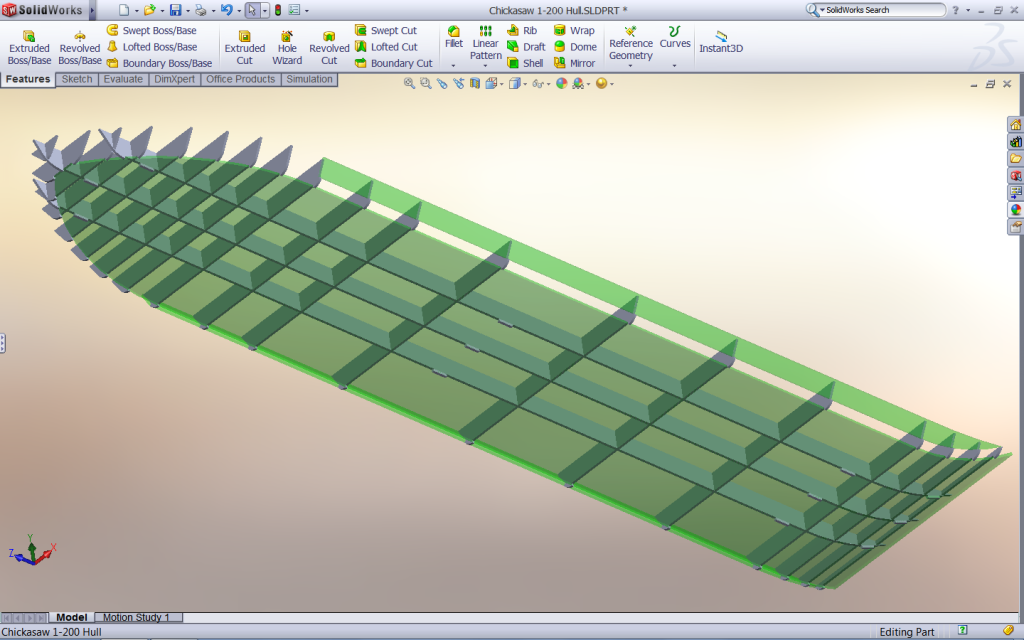1024x640 pixels.
Task: Toggle Instant3D mode
Action: click(x=721, y=40)
